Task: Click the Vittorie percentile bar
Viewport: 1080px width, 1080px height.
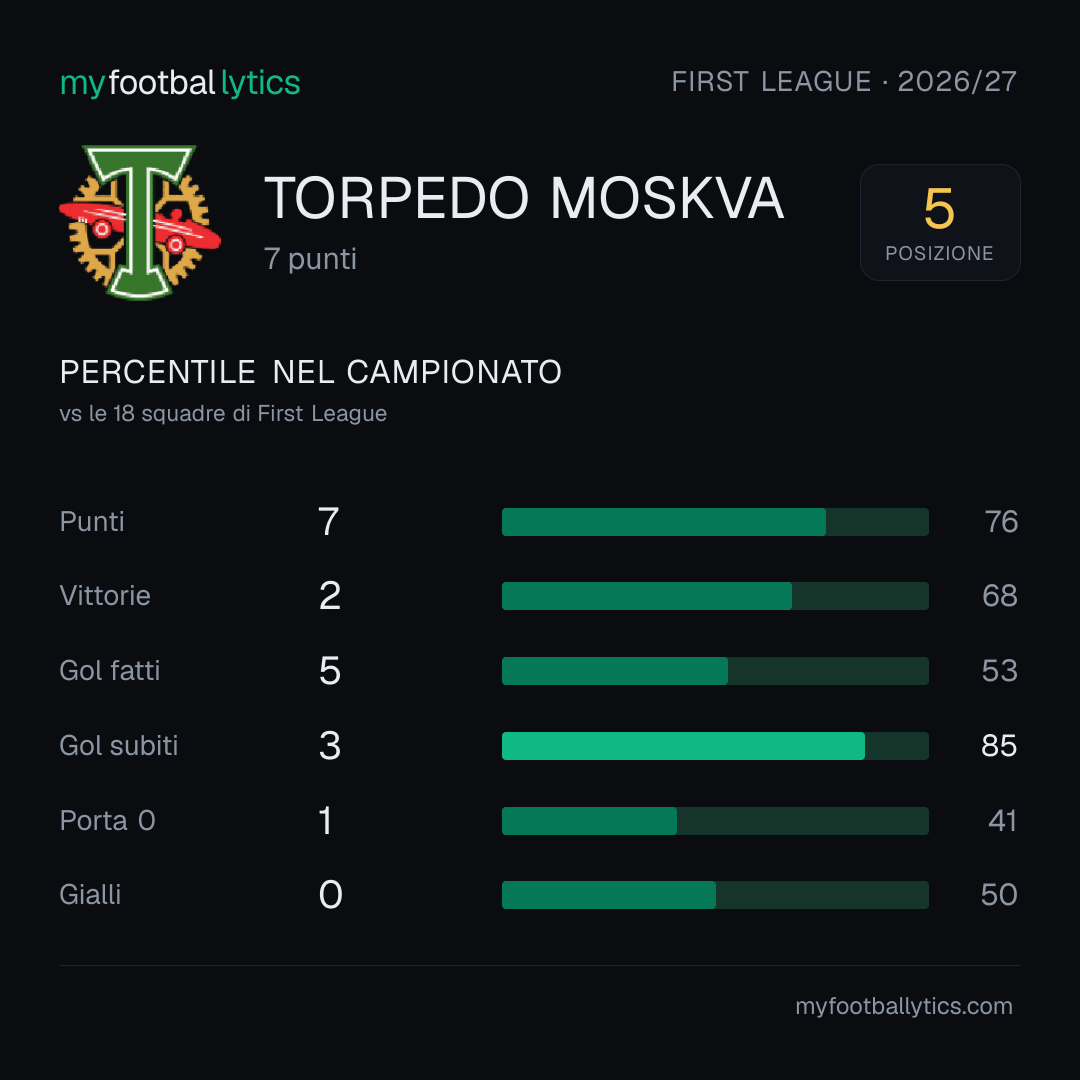Action: [x=715, y=596]
